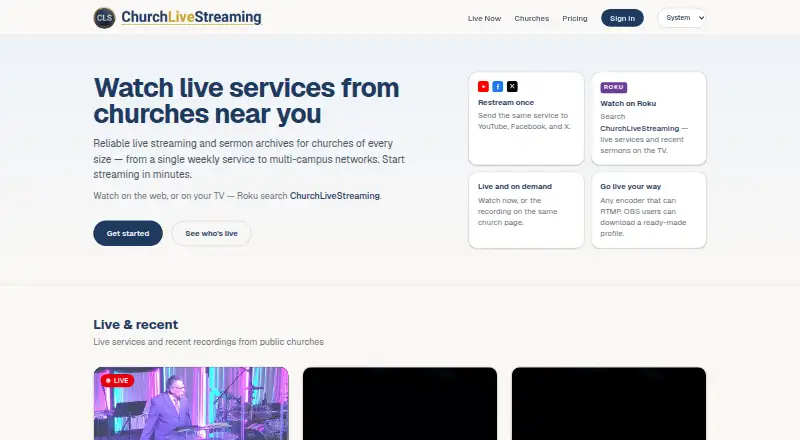
Task: Open the middle black recording thumbnail
Action: [400, 403]
